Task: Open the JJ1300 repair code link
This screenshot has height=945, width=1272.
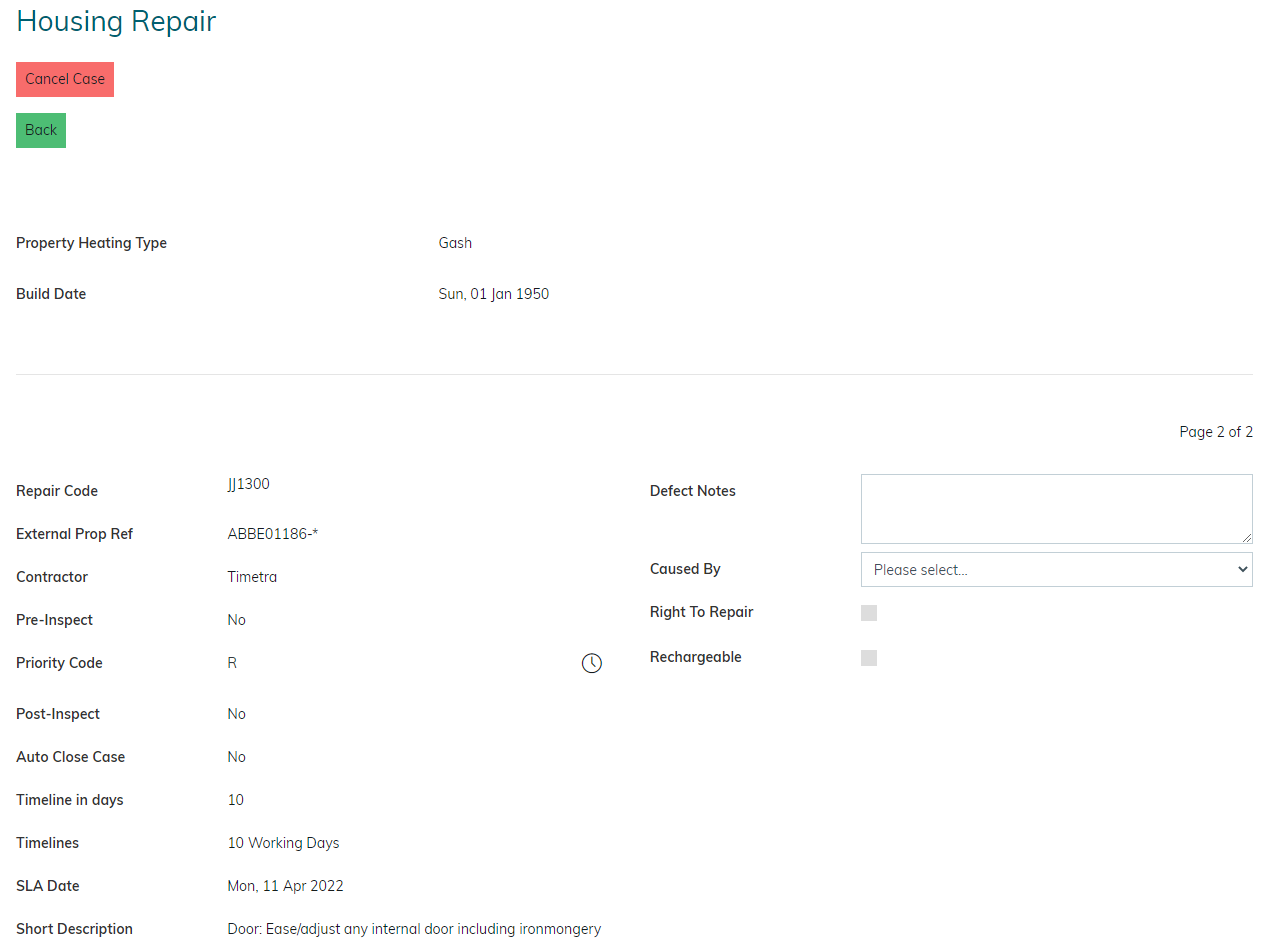Action: click(x=248, y=484)
